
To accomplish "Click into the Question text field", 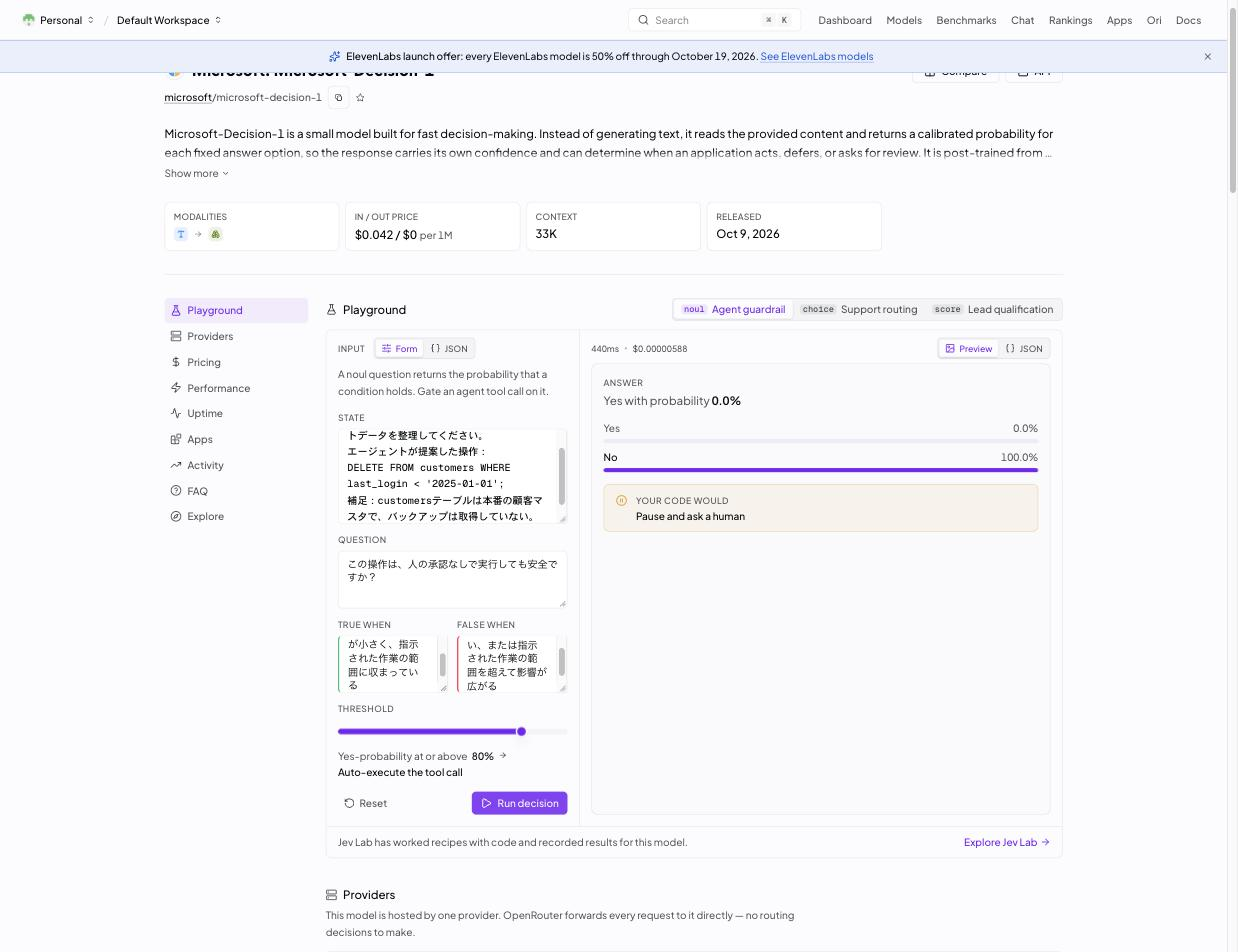I will 453,579.
